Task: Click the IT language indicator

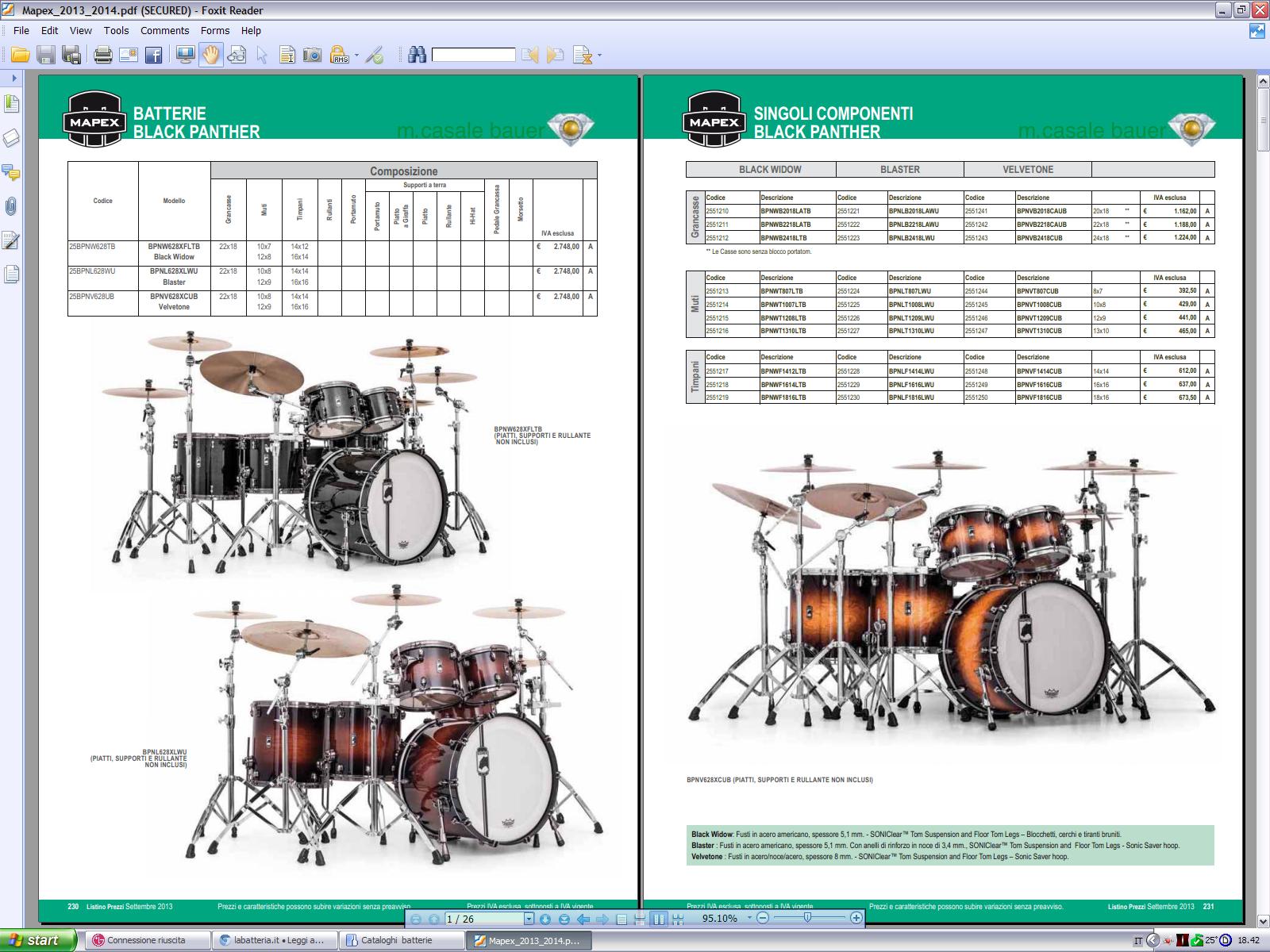Action: (1138, 941)
